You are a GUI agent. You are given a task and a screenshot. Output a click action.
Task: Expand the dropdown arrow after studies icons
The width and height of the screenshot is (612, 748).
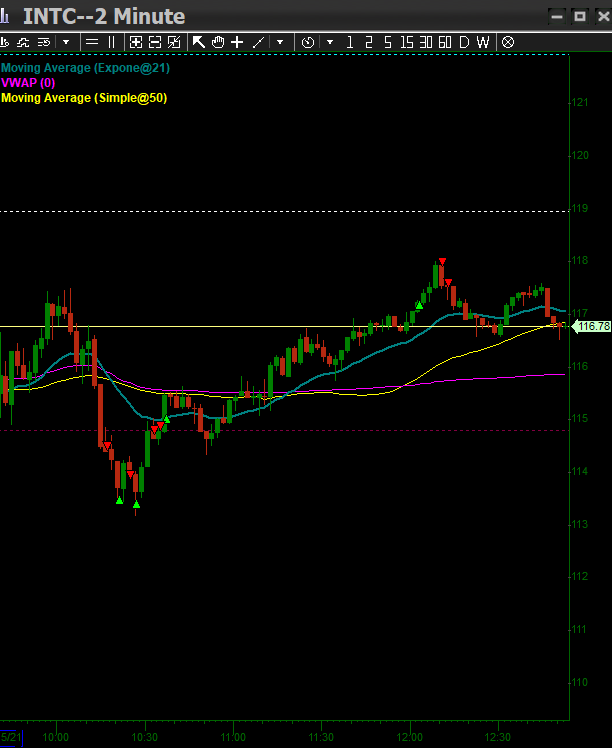coord(66,42)
